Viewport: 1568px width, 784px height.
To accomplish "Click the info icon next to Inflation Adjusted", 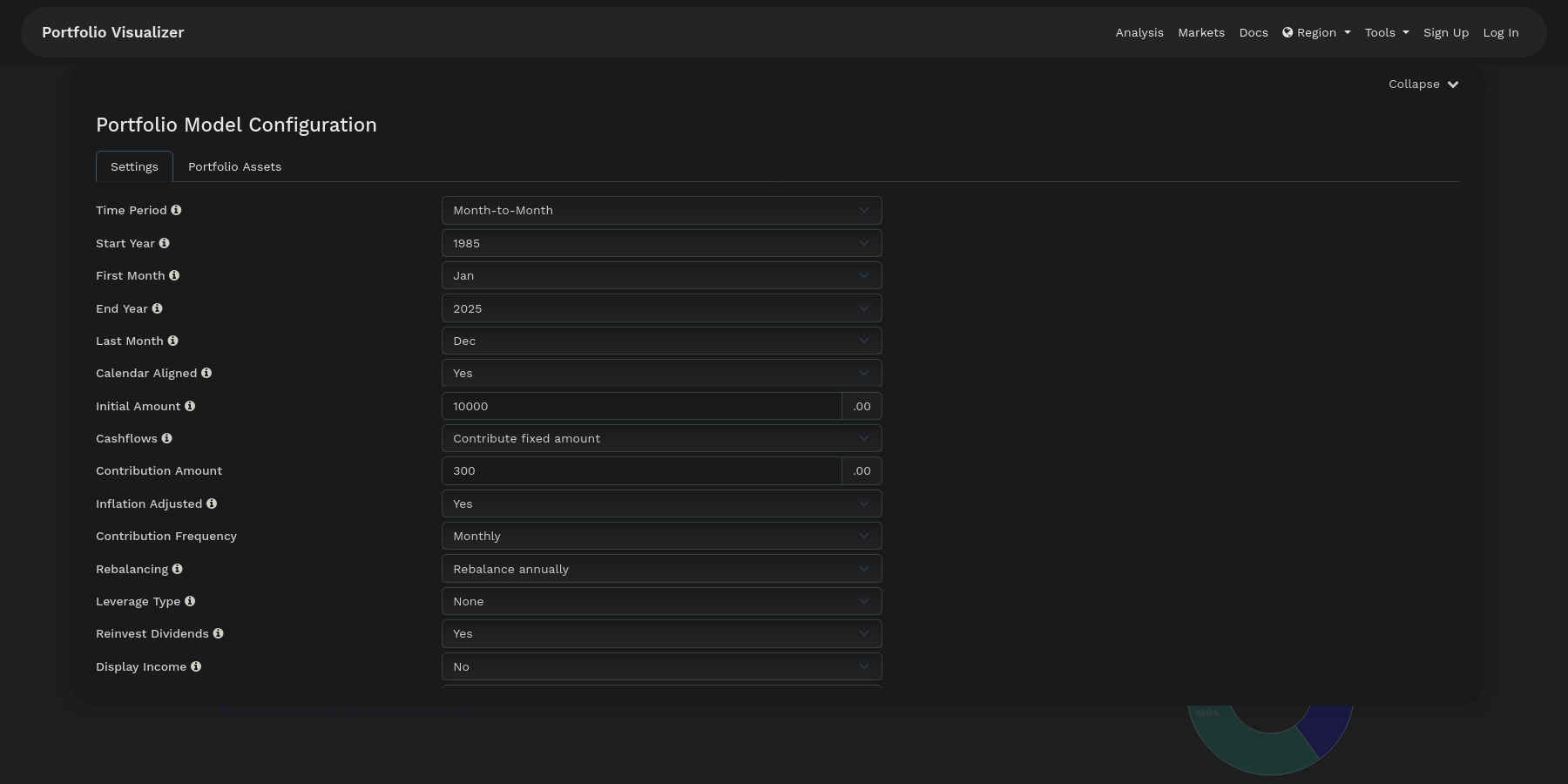I will pos(212,504).
